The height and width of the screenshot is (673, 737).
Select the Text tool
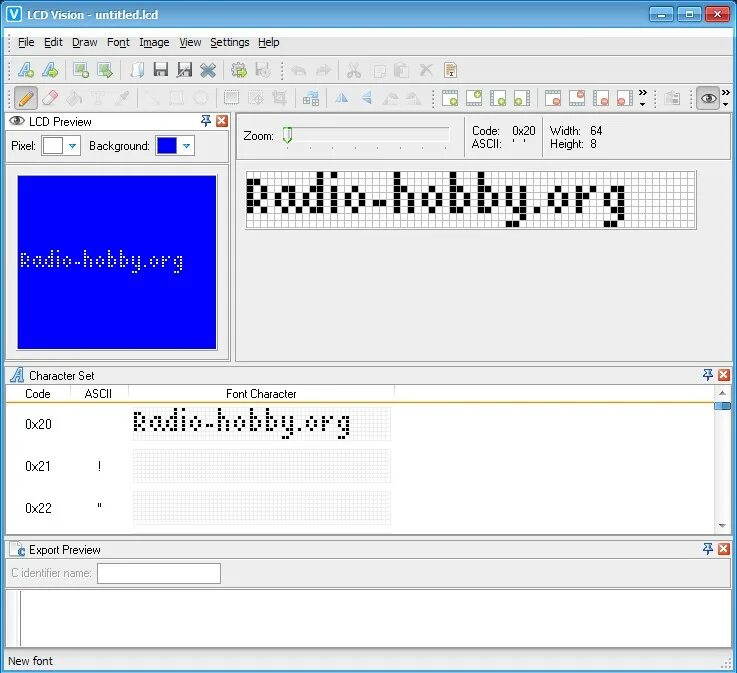(98, 98)
